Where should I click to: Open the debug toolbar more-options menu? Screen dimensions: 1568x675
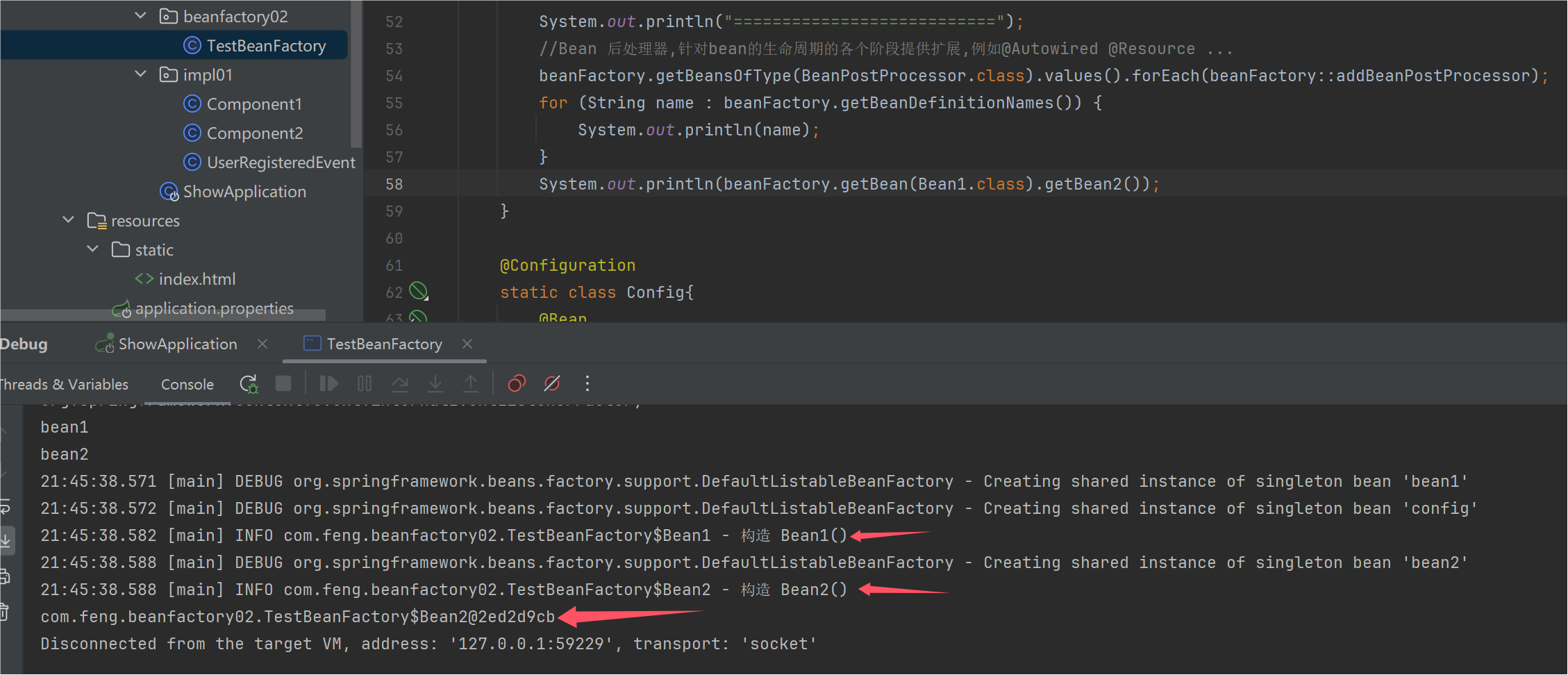(x=587, y=383)
